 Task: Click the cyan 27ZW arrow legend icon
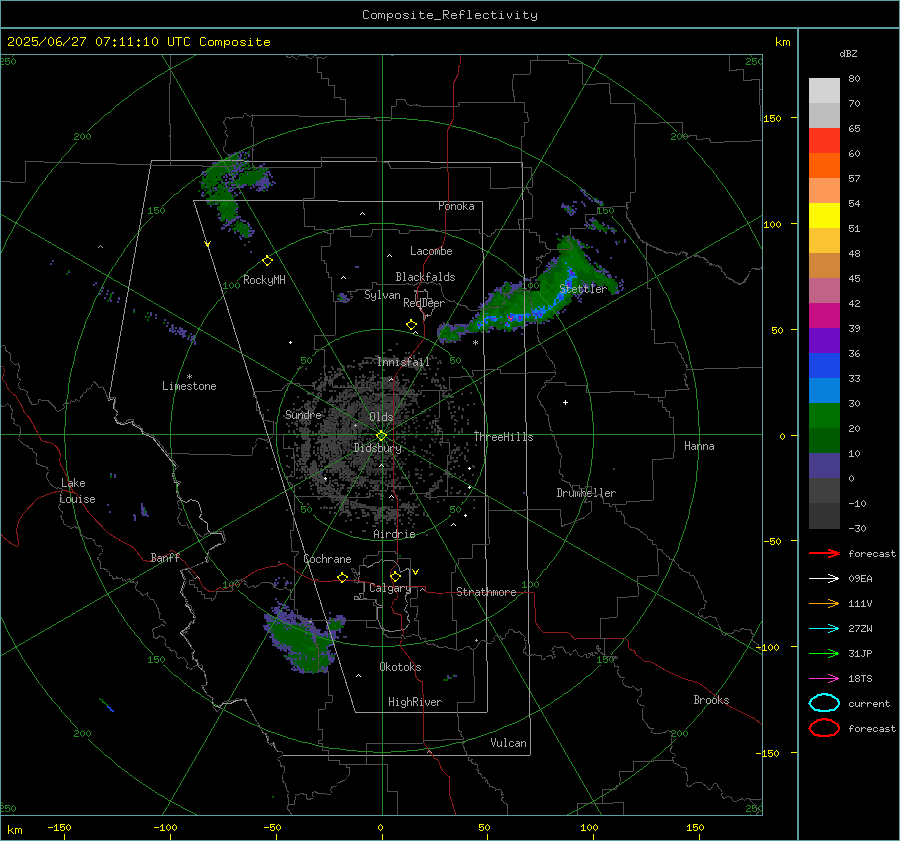[824, 629]
